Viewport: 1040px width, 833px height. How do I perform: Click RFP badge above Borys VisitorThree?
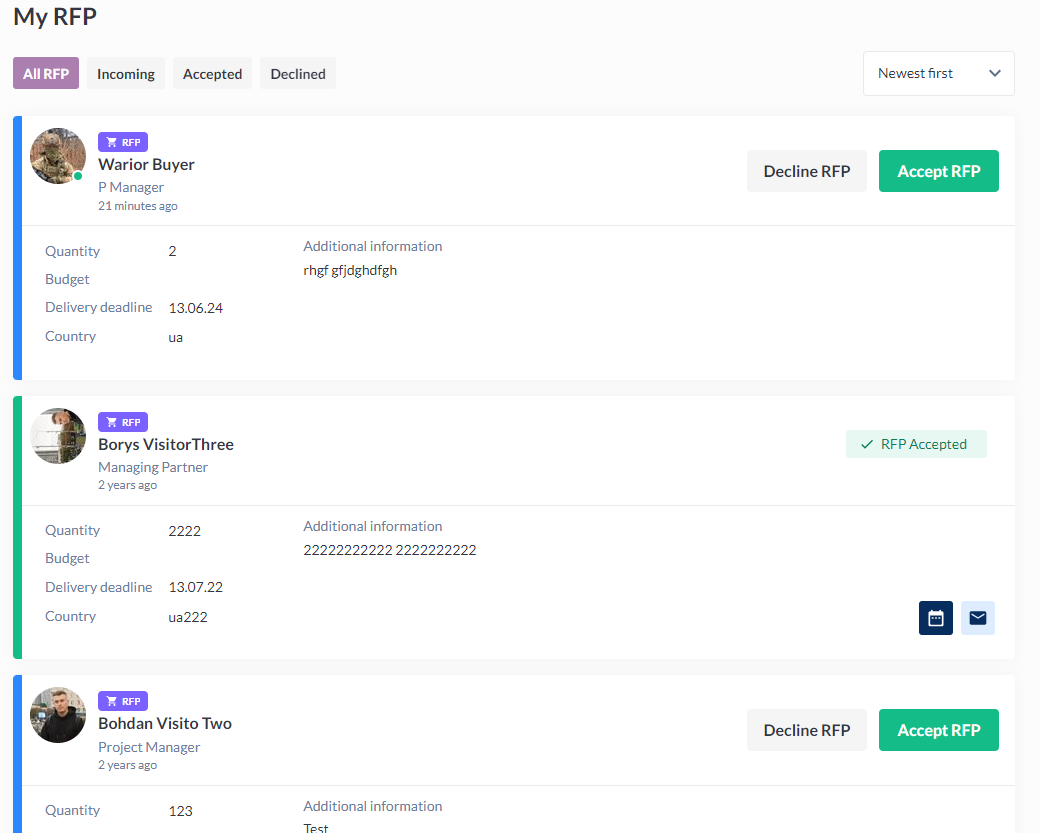(123, 422)
